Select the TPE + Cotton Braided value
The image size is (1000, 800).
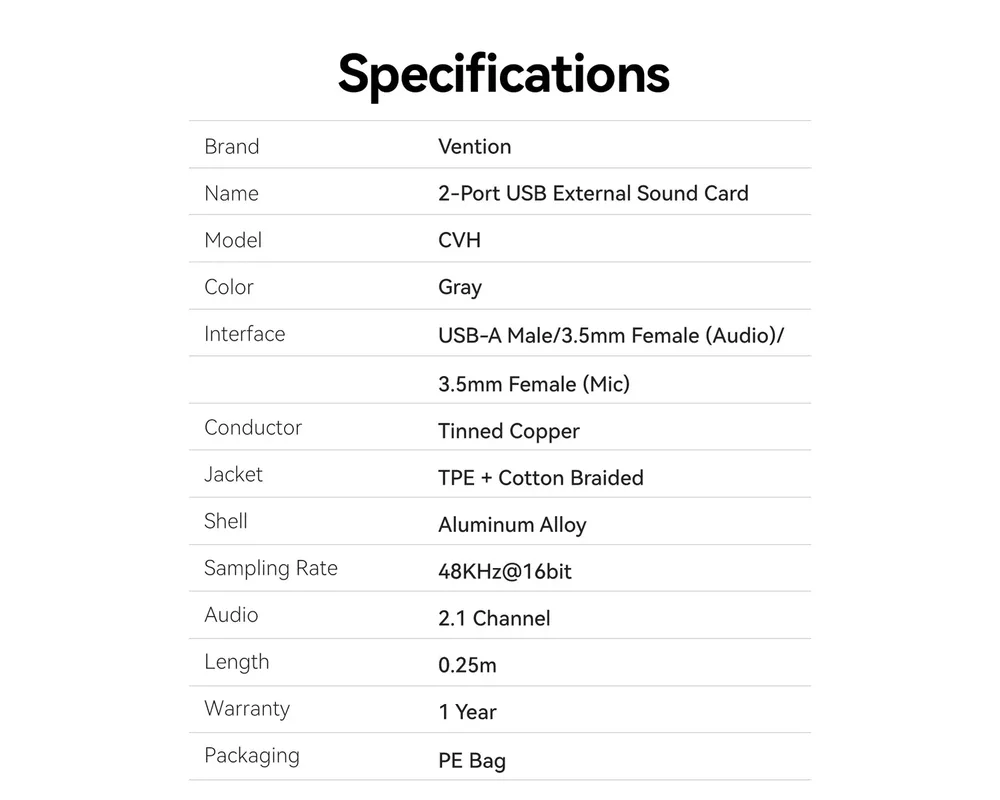click(x=541, y=478)
